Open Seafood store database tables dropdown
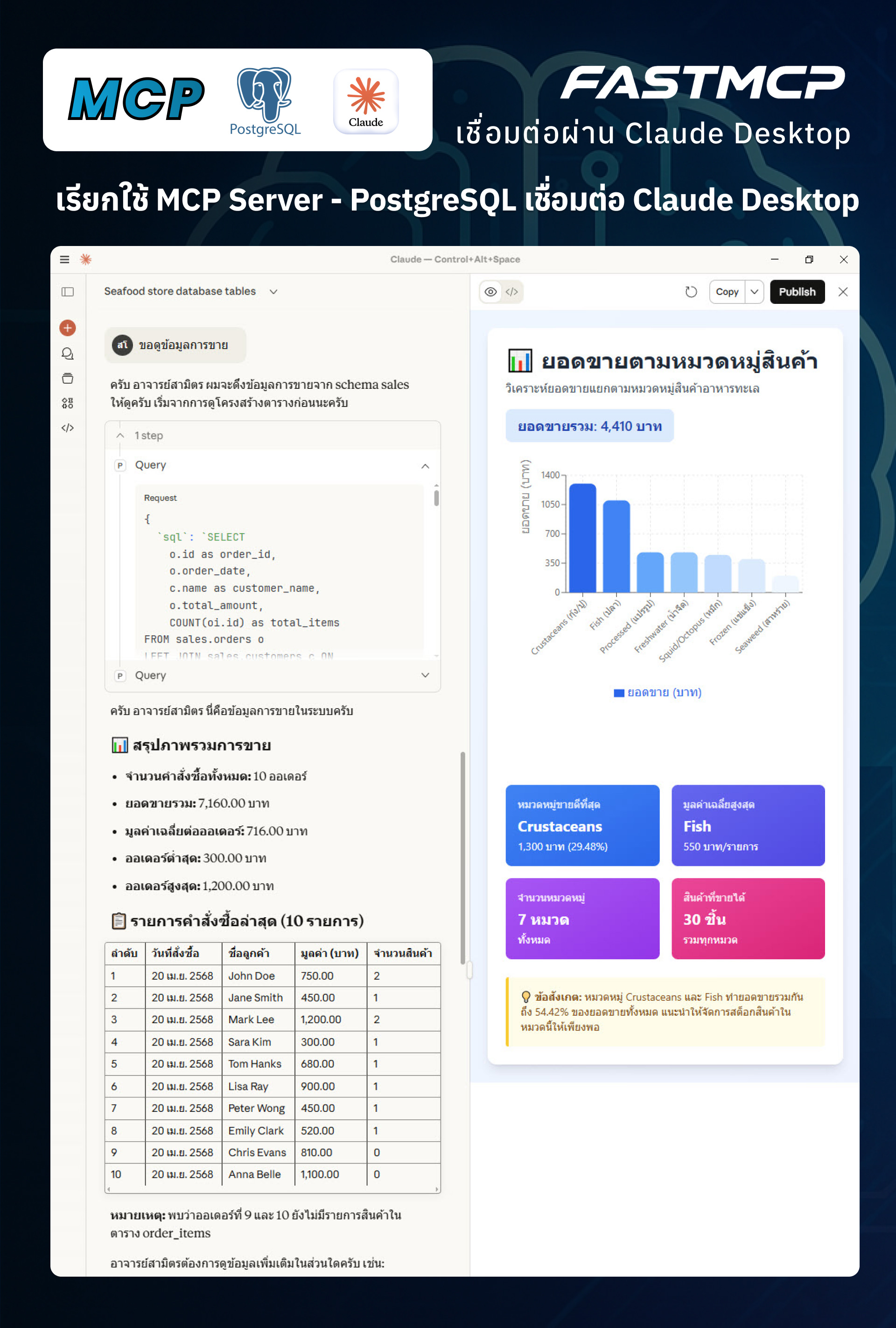 point(274,291)
